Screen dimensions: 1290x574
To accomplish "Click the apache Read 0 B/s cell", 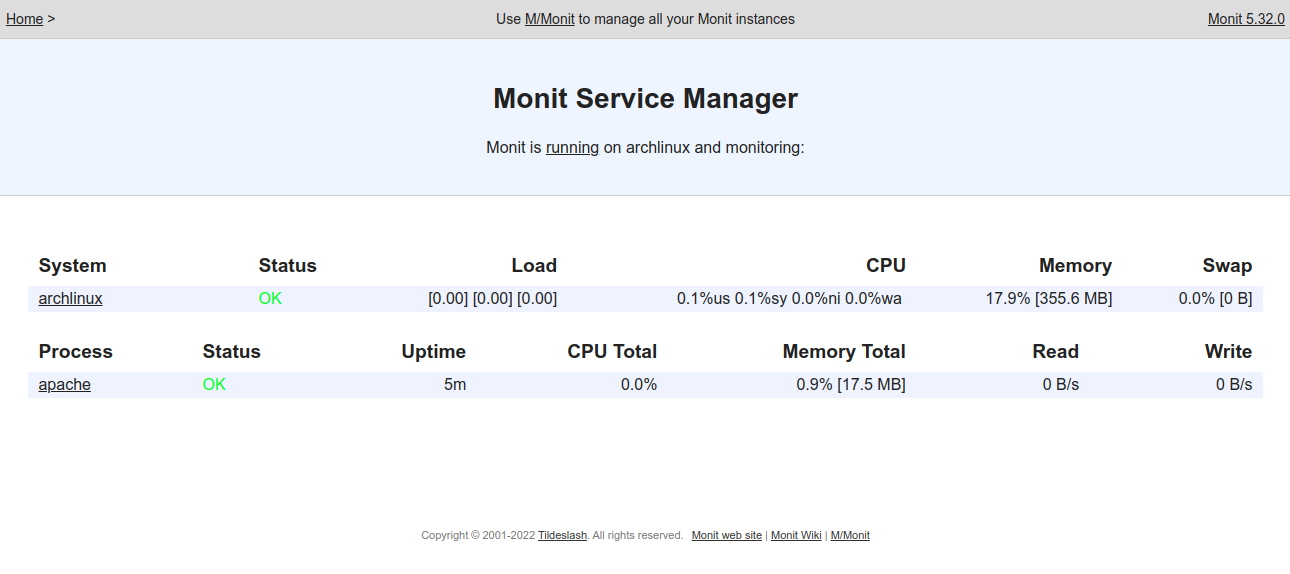I will click(1061, 384).
